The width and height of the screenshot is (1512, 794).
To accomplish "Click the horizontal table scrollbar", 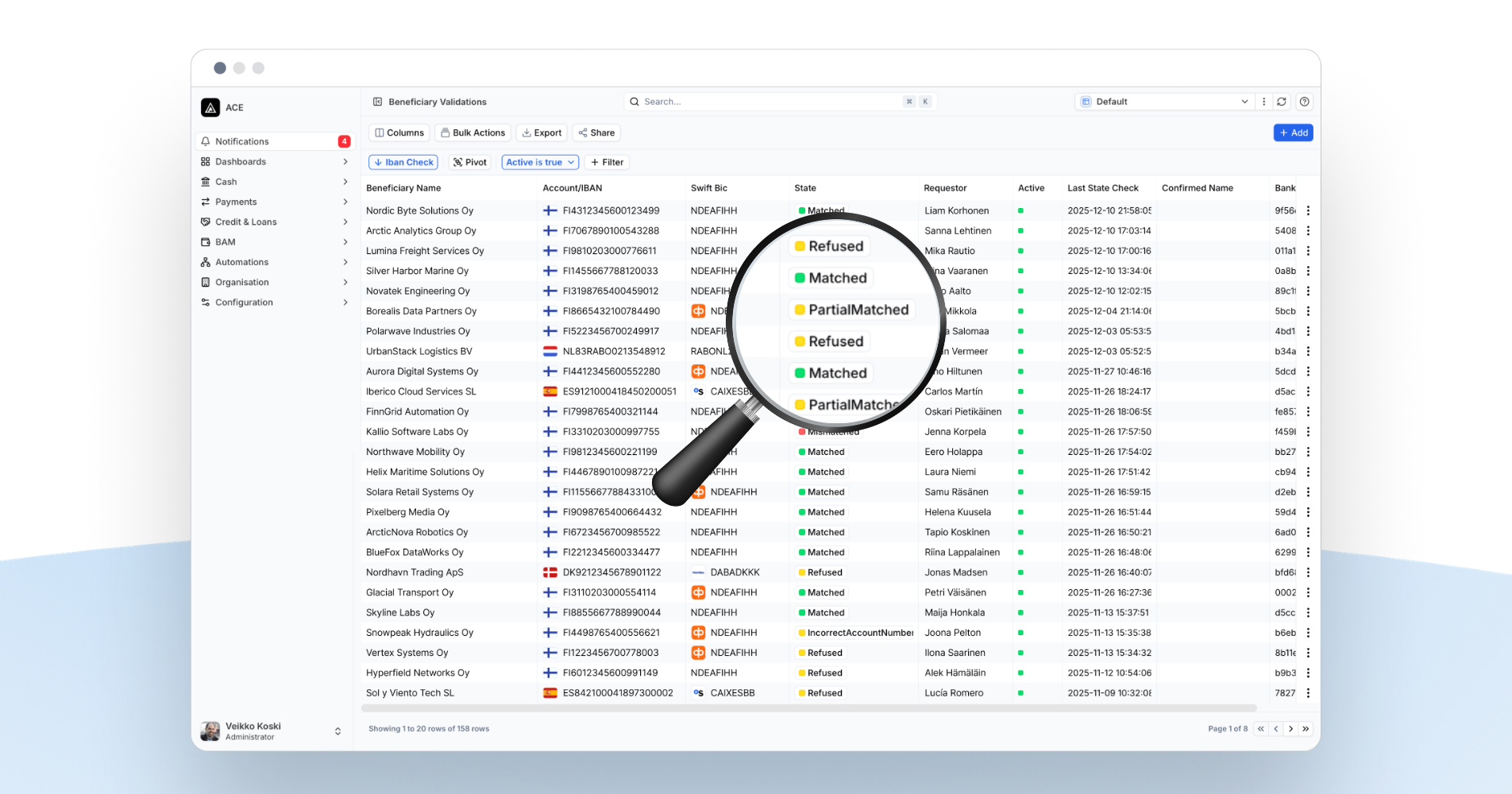I will (x=809, y=707).
